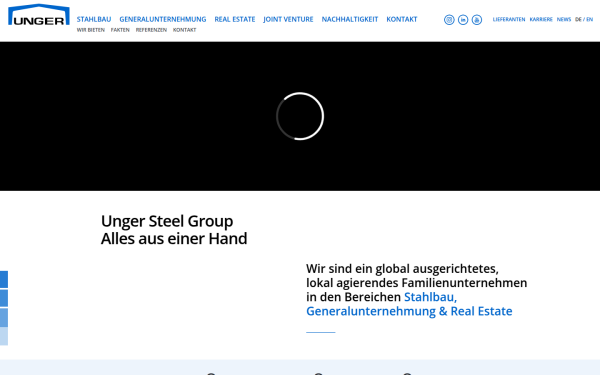
Task: Click the Unger logo
Action: [x=39, y=15]
